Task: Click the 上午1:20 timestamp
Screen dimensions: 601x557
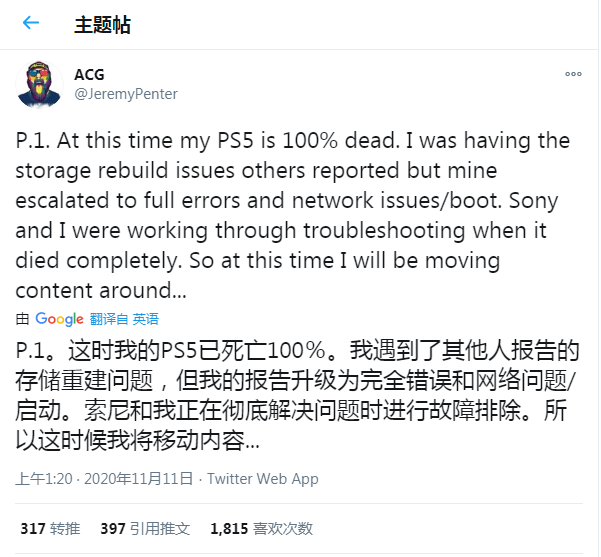Action: click(x=43, y=478)
